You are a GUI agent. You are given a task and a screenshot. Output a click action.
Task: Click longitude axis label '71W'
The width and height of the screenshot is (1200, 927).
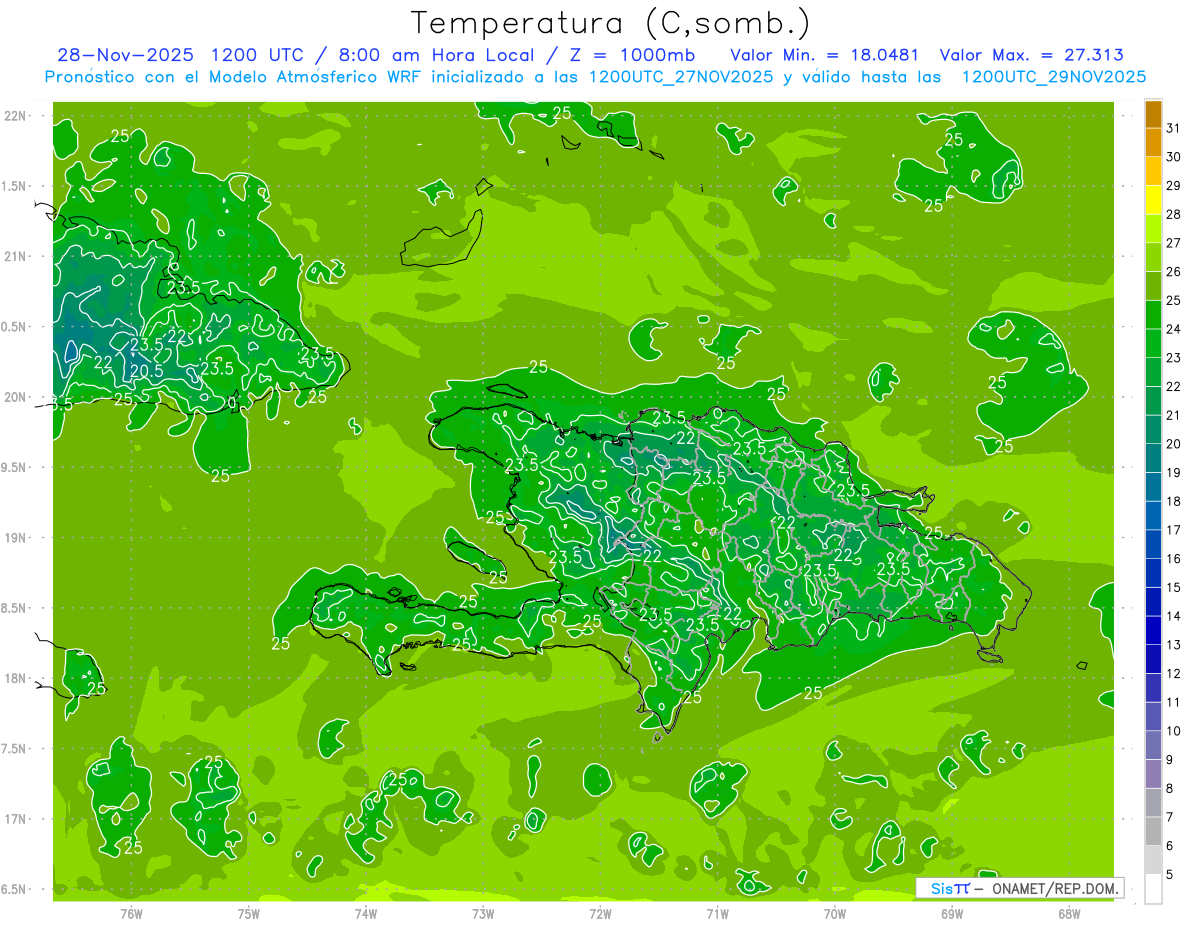click(717, 913)
